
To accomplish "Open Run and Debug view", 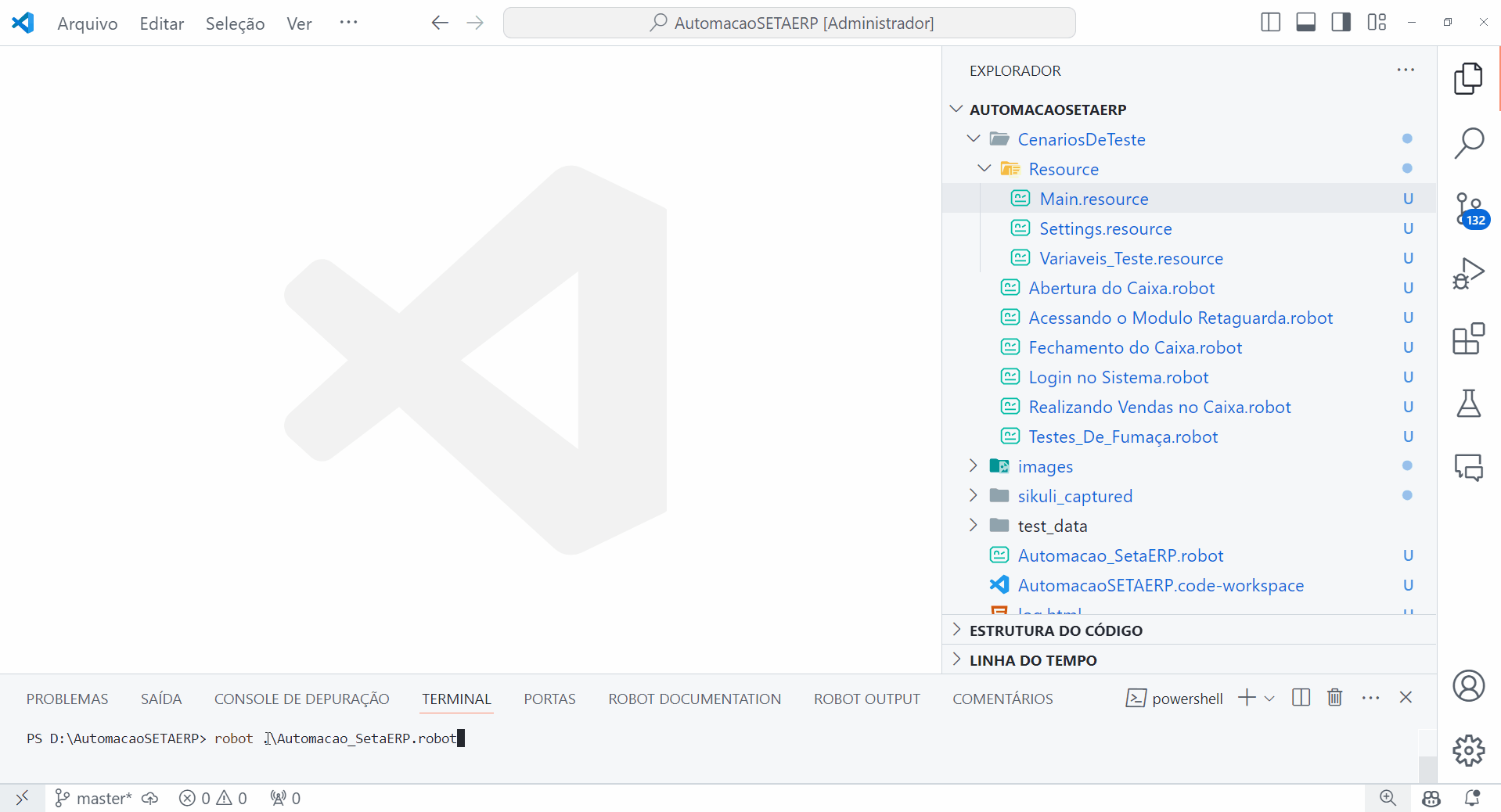I will [1468, 274].
